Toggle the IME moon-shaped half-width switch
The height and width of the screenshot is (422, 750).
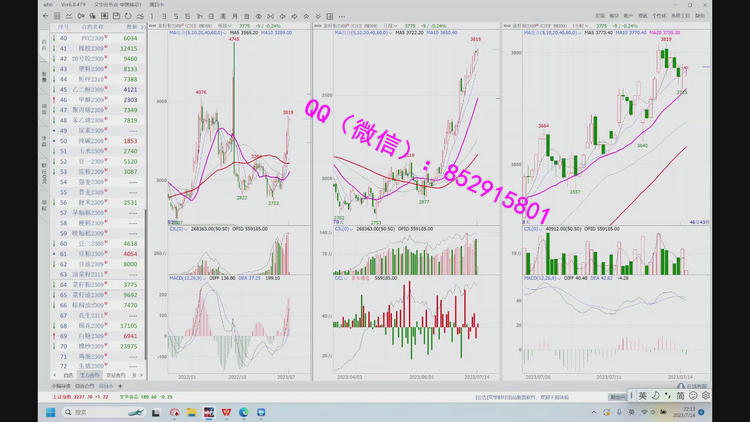point(654,395)
